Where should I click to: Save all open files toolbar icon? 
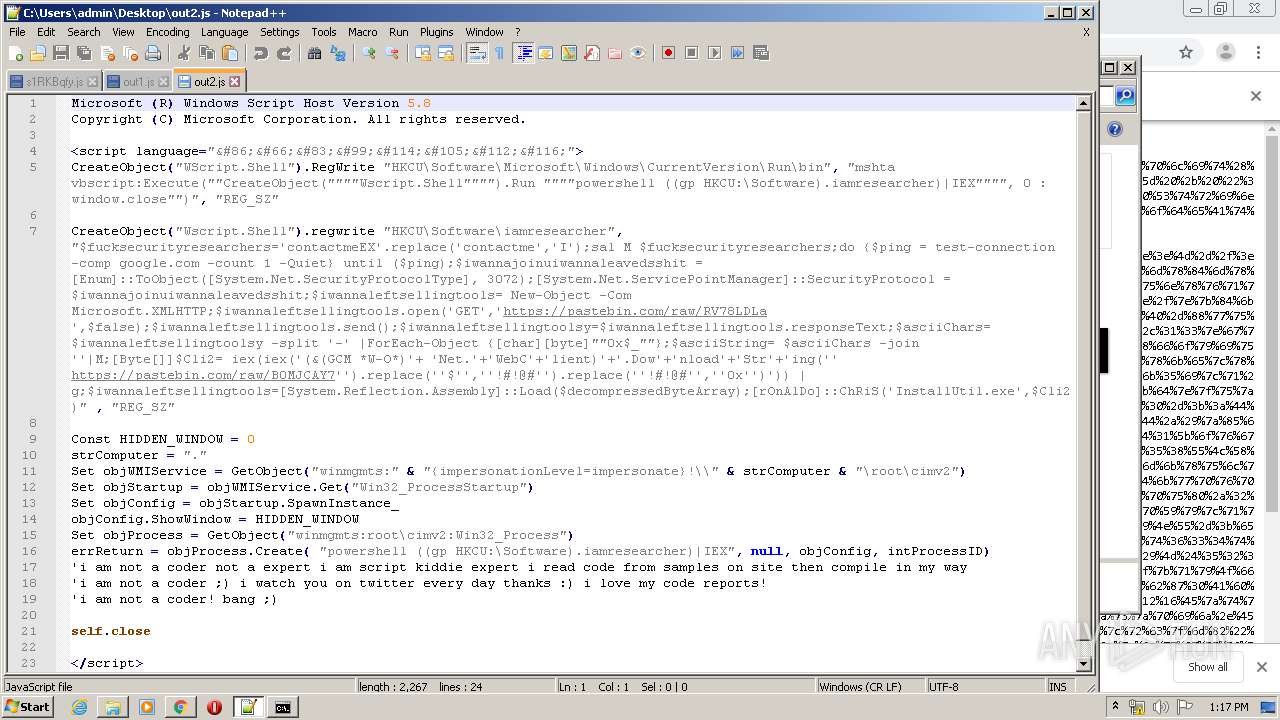pos(84,53)
